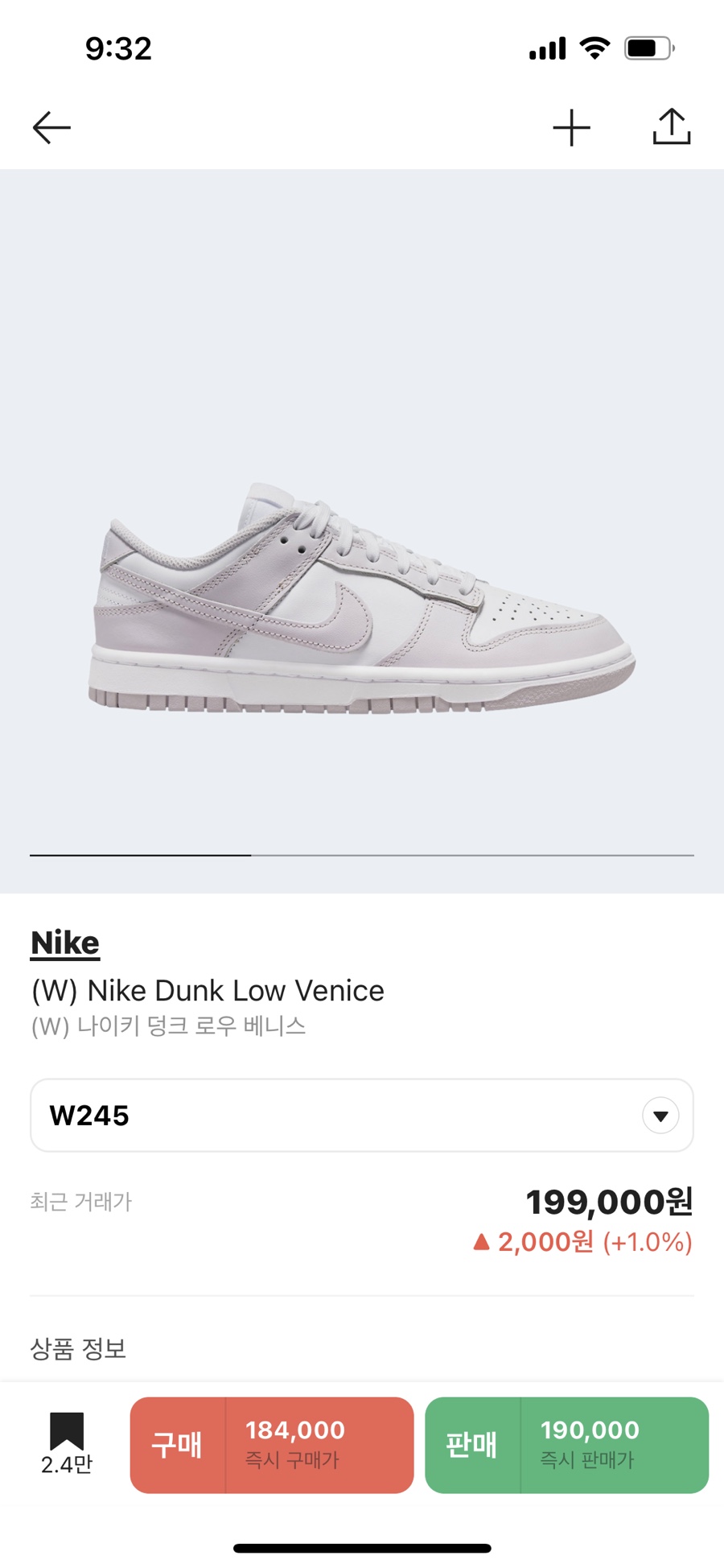Tap the (W) Nike Dunk Low Venice title

(208, 990)
